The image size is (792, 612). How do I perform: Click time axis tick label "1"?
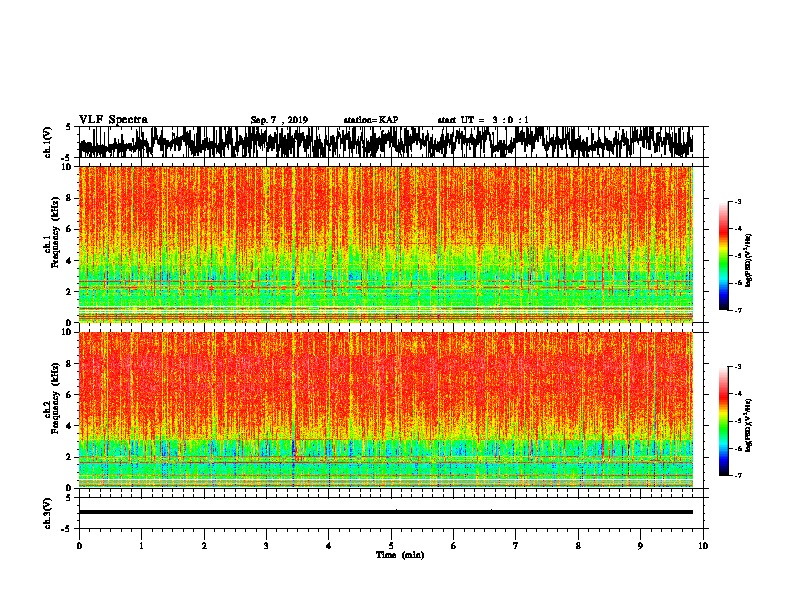[141, 546]
